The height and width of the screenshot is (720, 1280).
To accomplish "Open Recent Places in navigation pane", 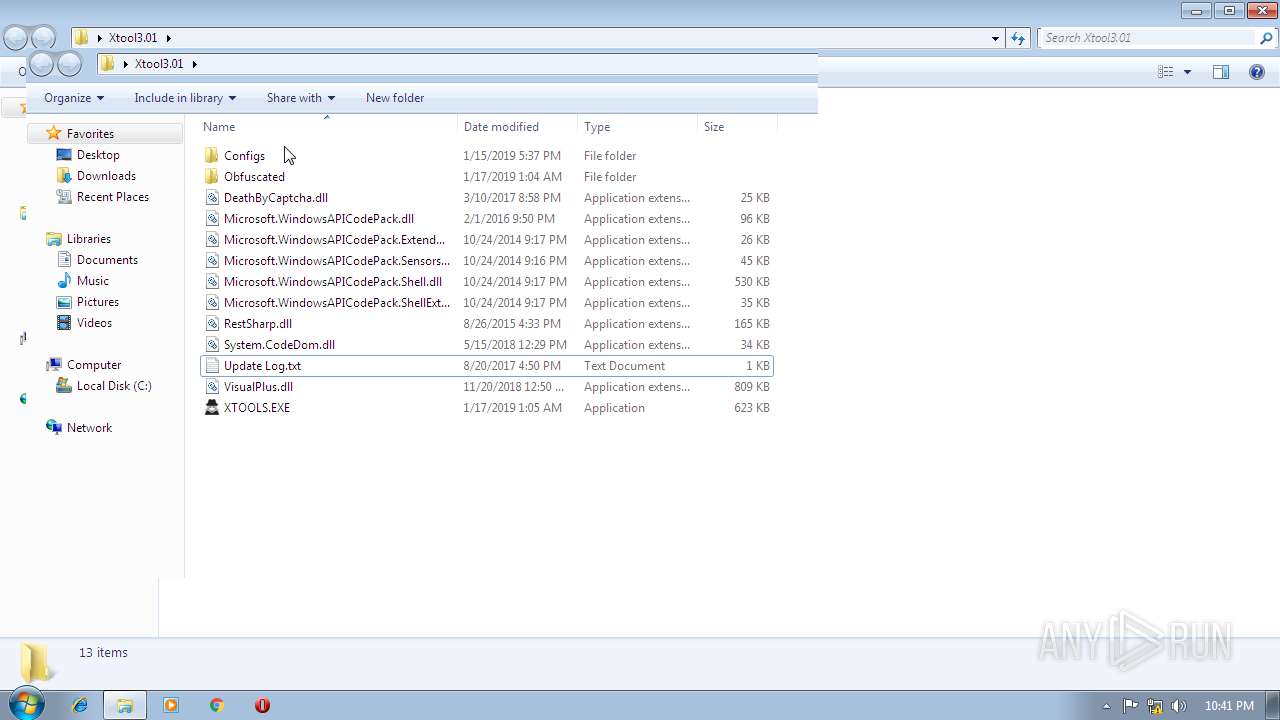I will (113, 197).
